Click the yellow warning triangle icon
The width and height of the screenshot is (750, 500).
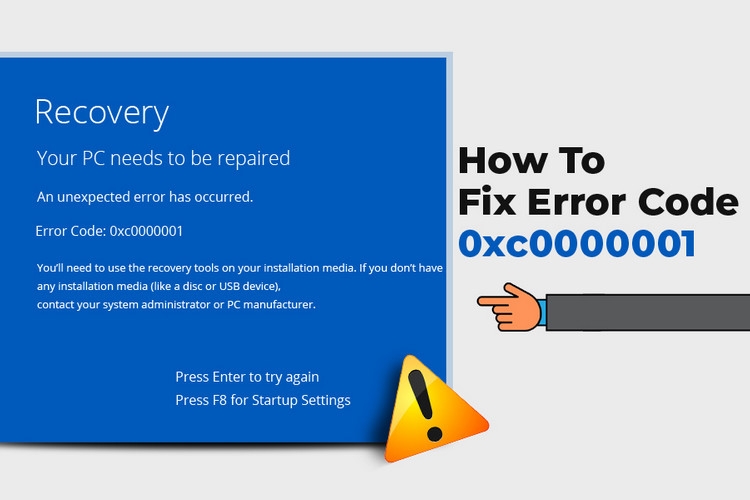(433, 410)
